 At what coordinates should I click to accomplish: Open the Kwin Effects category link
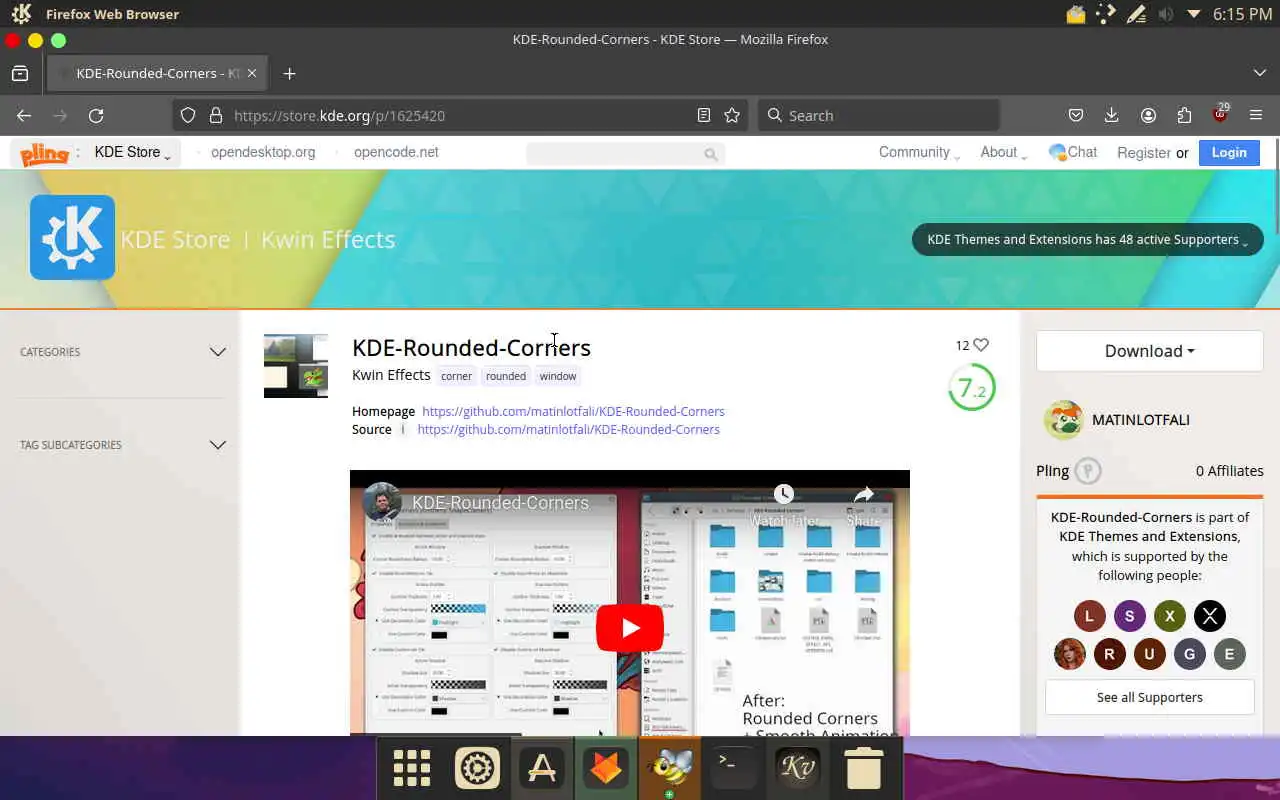[x=391, y=375]
